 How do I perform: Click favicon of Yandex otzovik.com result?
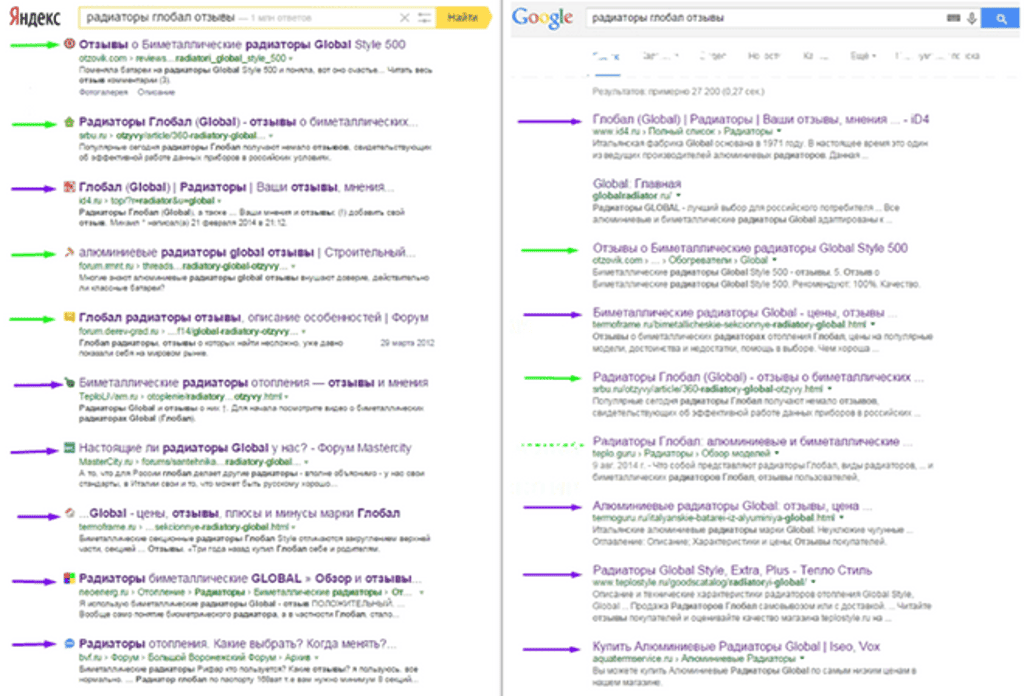(x=69, y=44)
